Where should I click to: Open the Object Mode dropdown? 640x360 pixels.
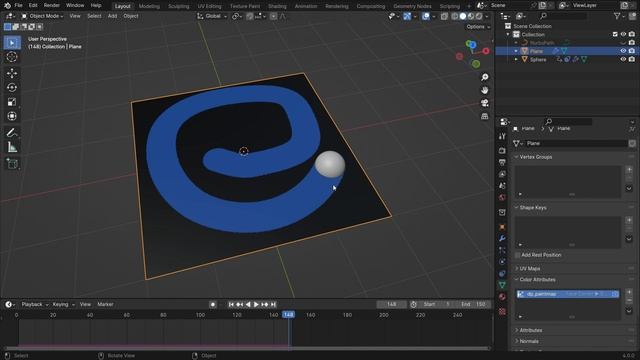pos(42,16)
